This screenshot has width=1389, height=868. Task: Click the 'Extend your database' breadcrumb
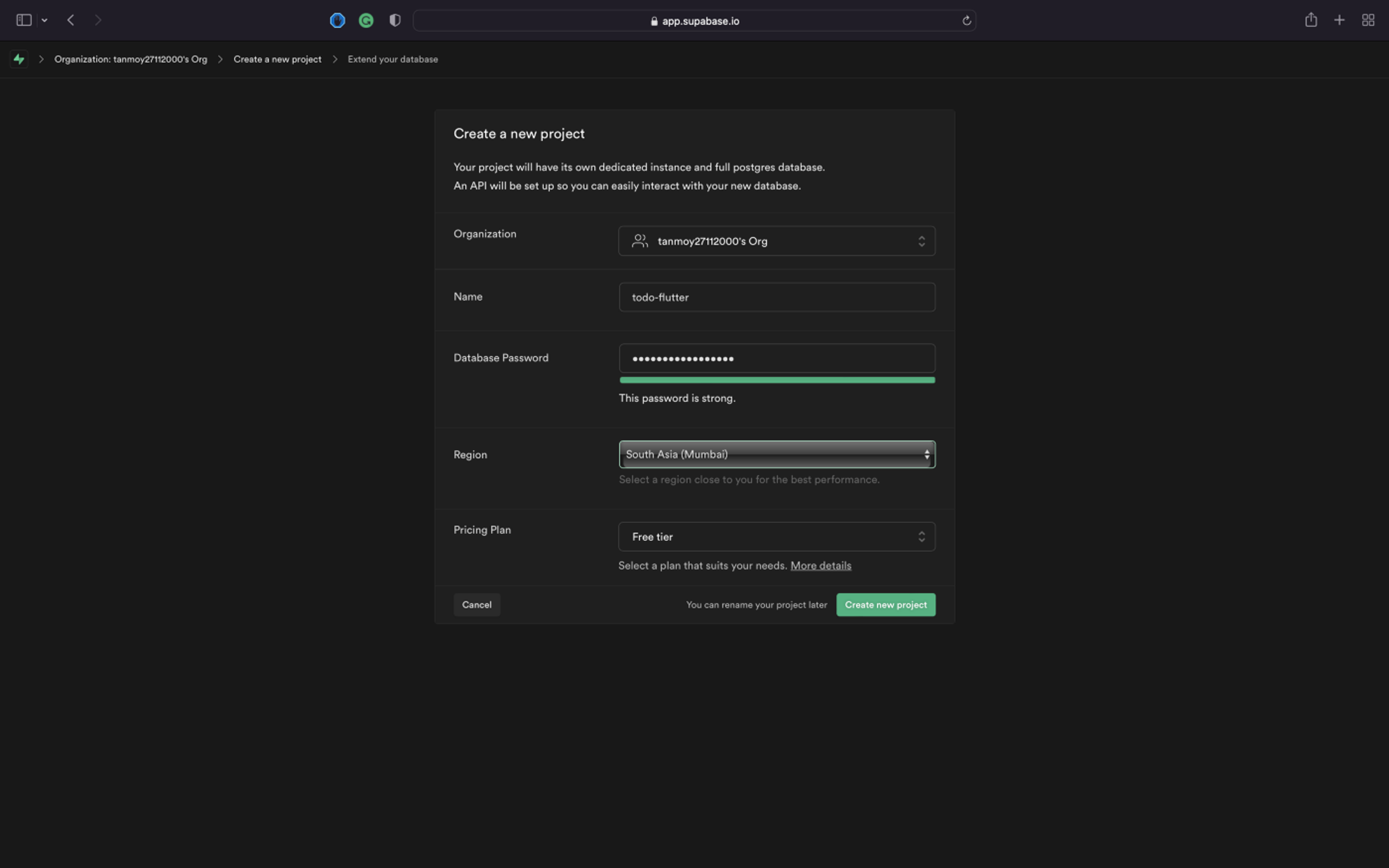[x=392, y=59]
